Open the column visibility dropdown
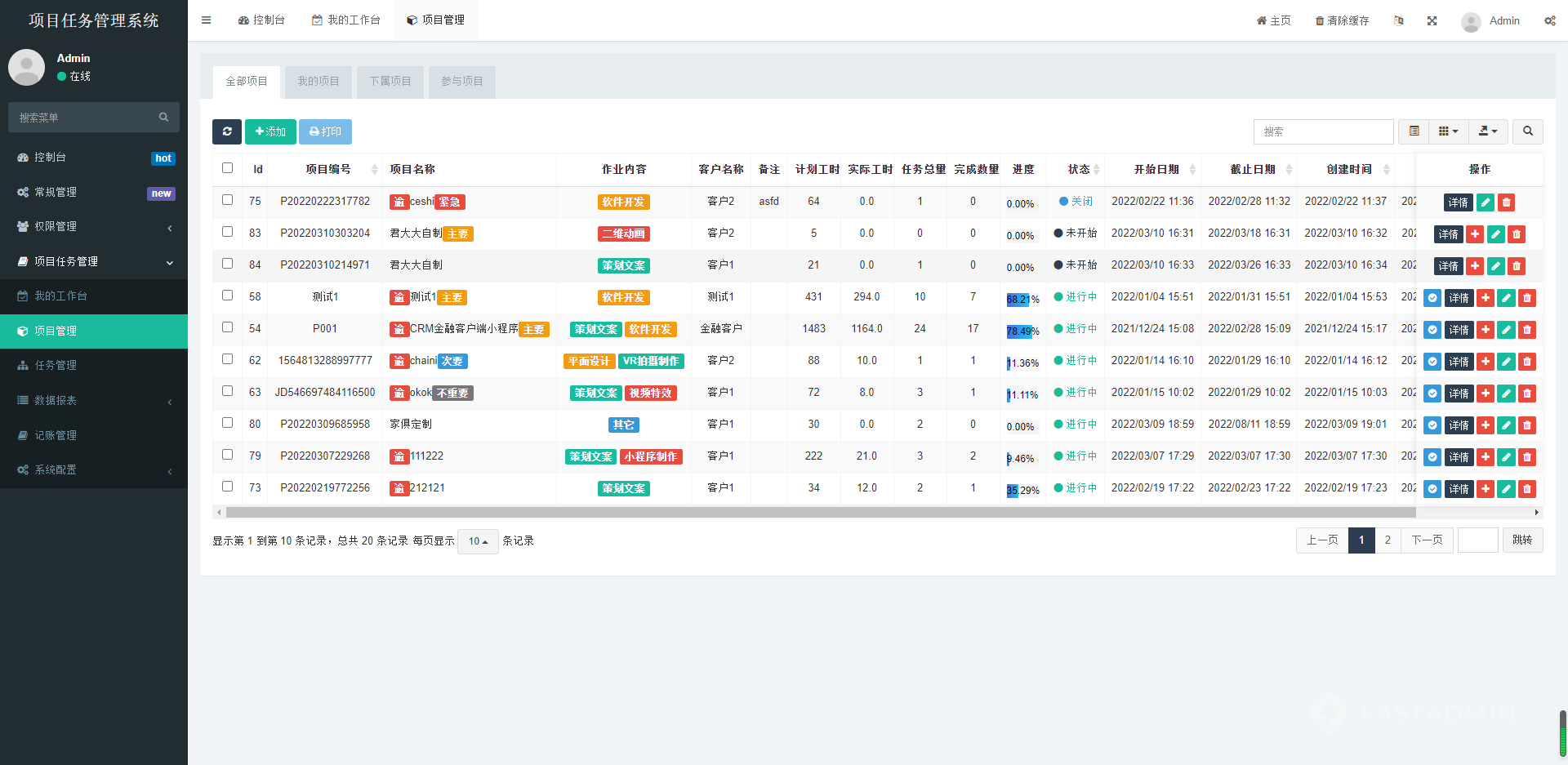The image size is (1568, 765). click(1448, 131)
